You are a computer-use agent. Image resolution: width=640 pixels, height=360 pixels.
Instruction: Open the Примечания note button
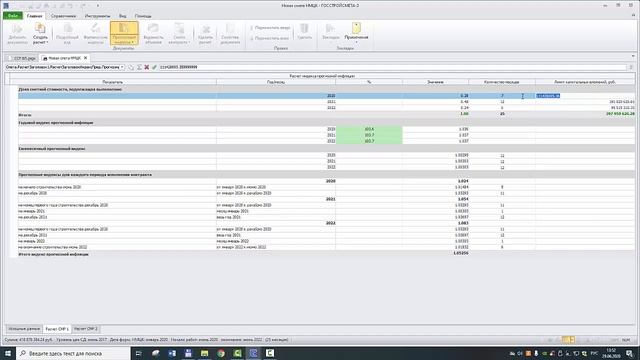(x=356, y=32)
